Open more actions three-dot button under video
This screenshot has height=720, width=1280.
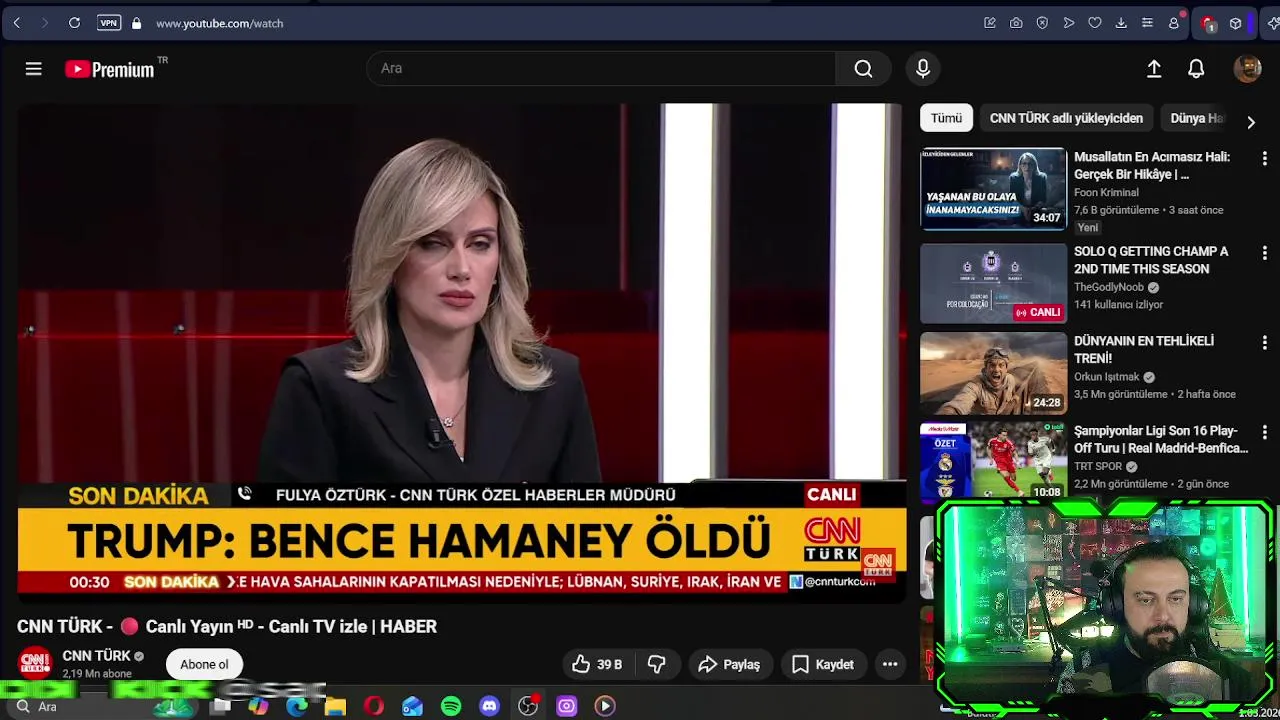click(890, 664)
